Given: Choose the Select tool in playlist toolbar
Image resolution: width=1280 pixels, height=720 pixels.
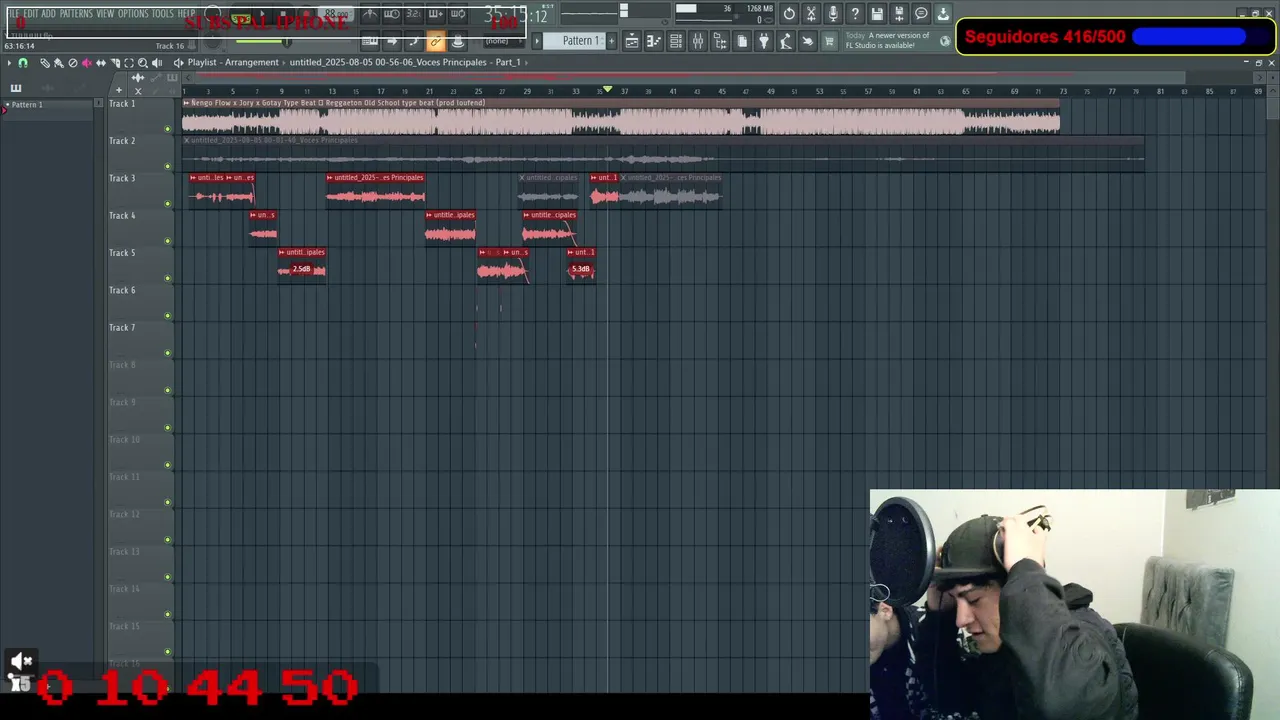Looking at the screenshot, I should tap(129, 63).
